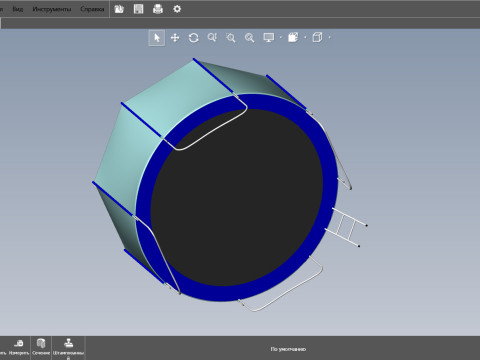Click the zoom to fit icon
This screenshot has width=480, height=360.
pos(250,38)
